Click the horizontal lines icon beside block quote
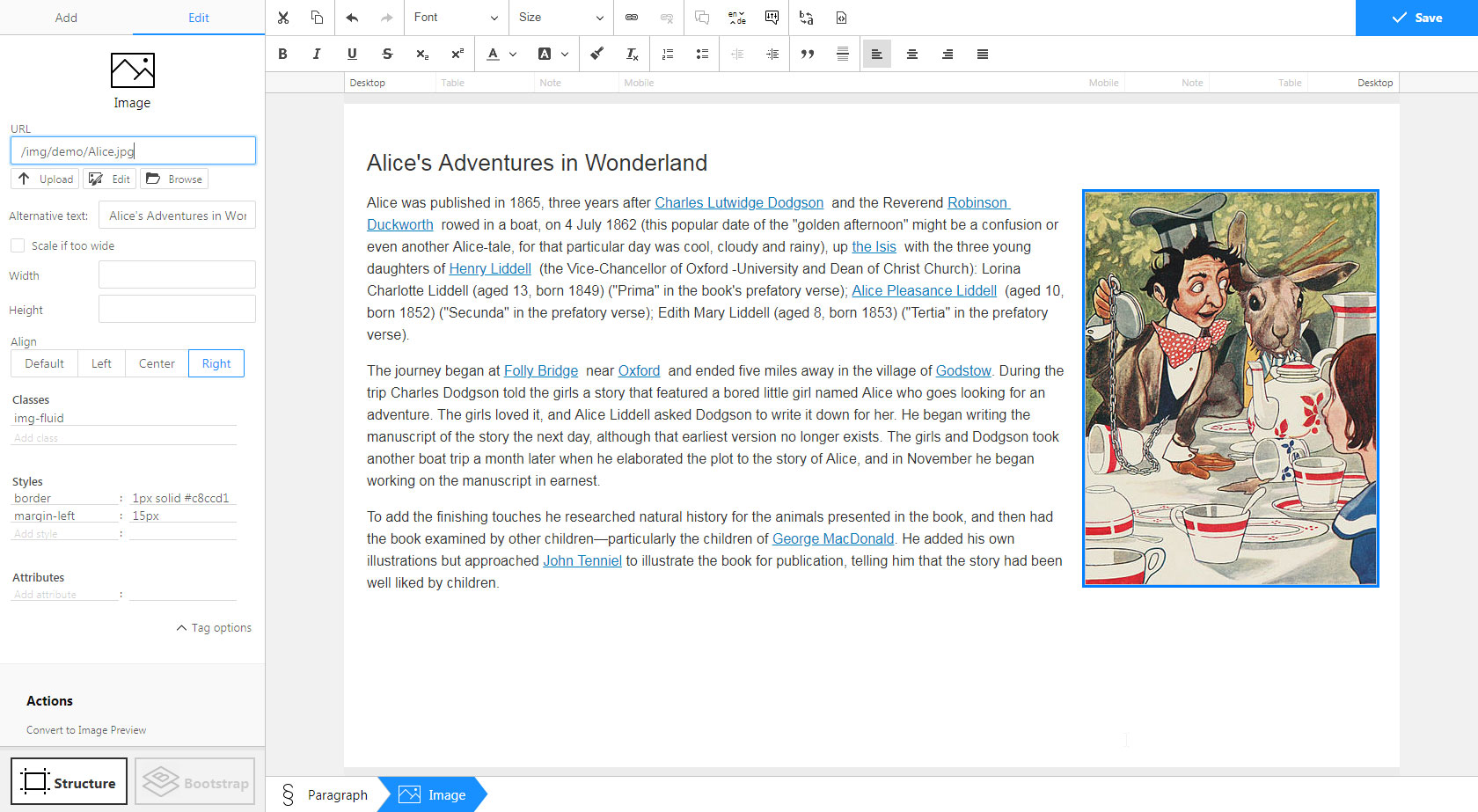1478x812 pixels. click(842, 54)
